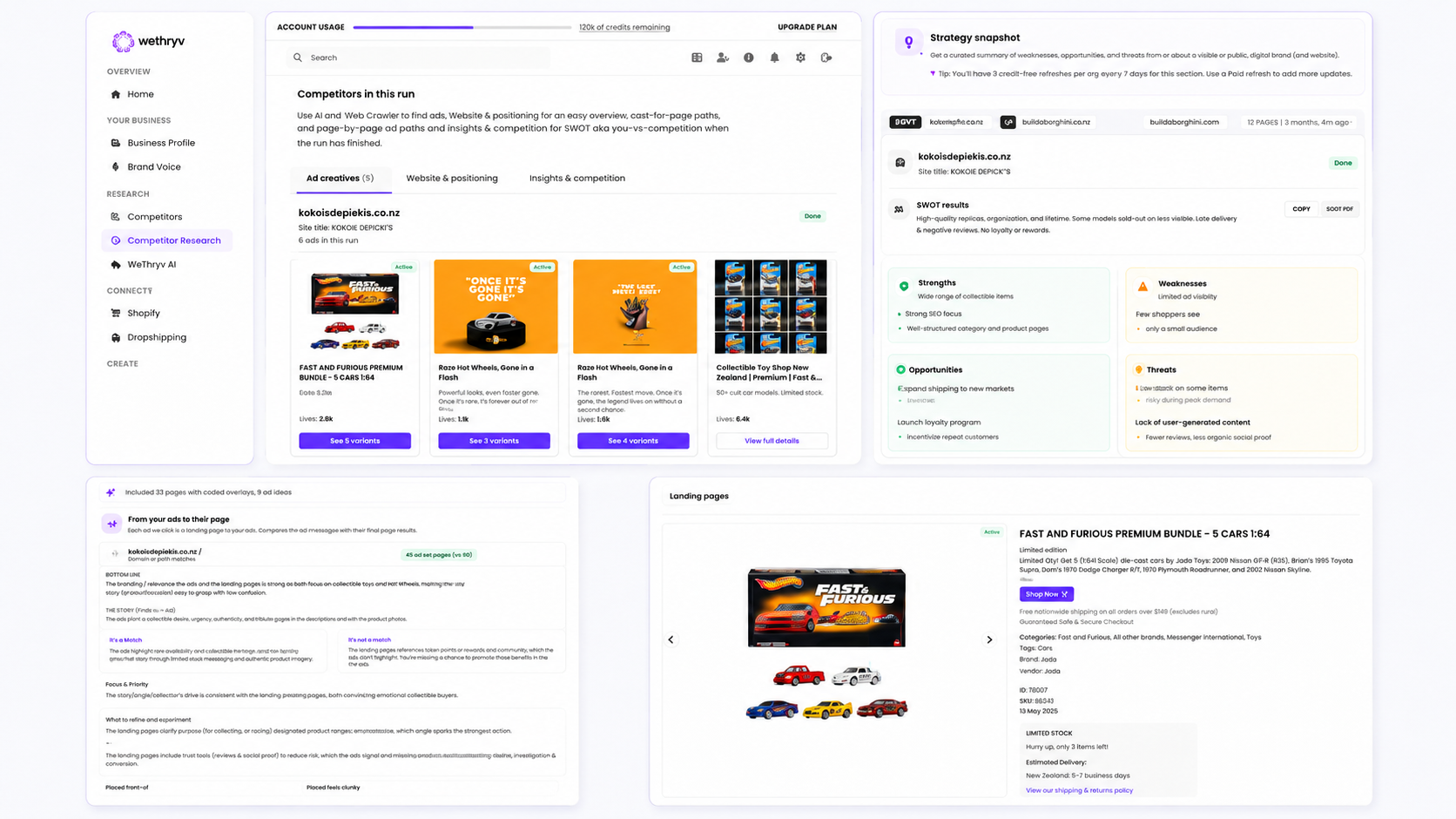Screen dimensions: 1456x819
Task: Select the buildaborghini.com competitor chip
Action: 1184,122
